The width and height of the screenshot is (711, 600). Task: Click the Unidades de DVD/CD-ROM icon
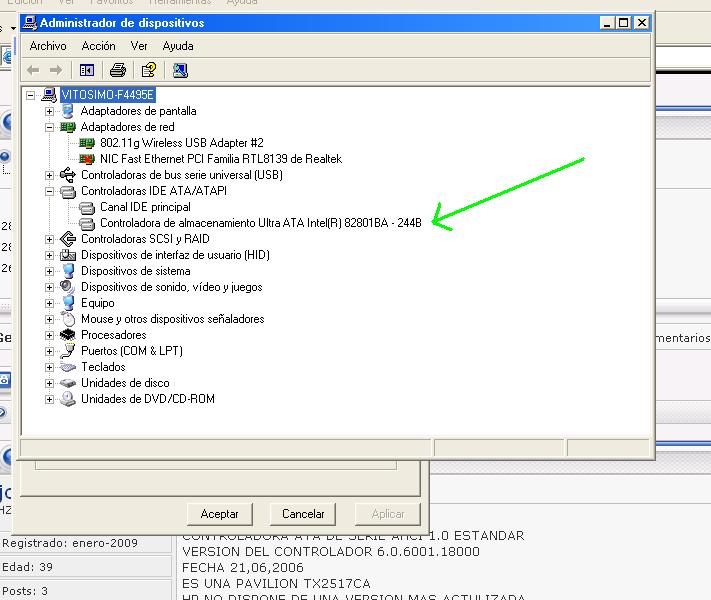pos(68,399)
